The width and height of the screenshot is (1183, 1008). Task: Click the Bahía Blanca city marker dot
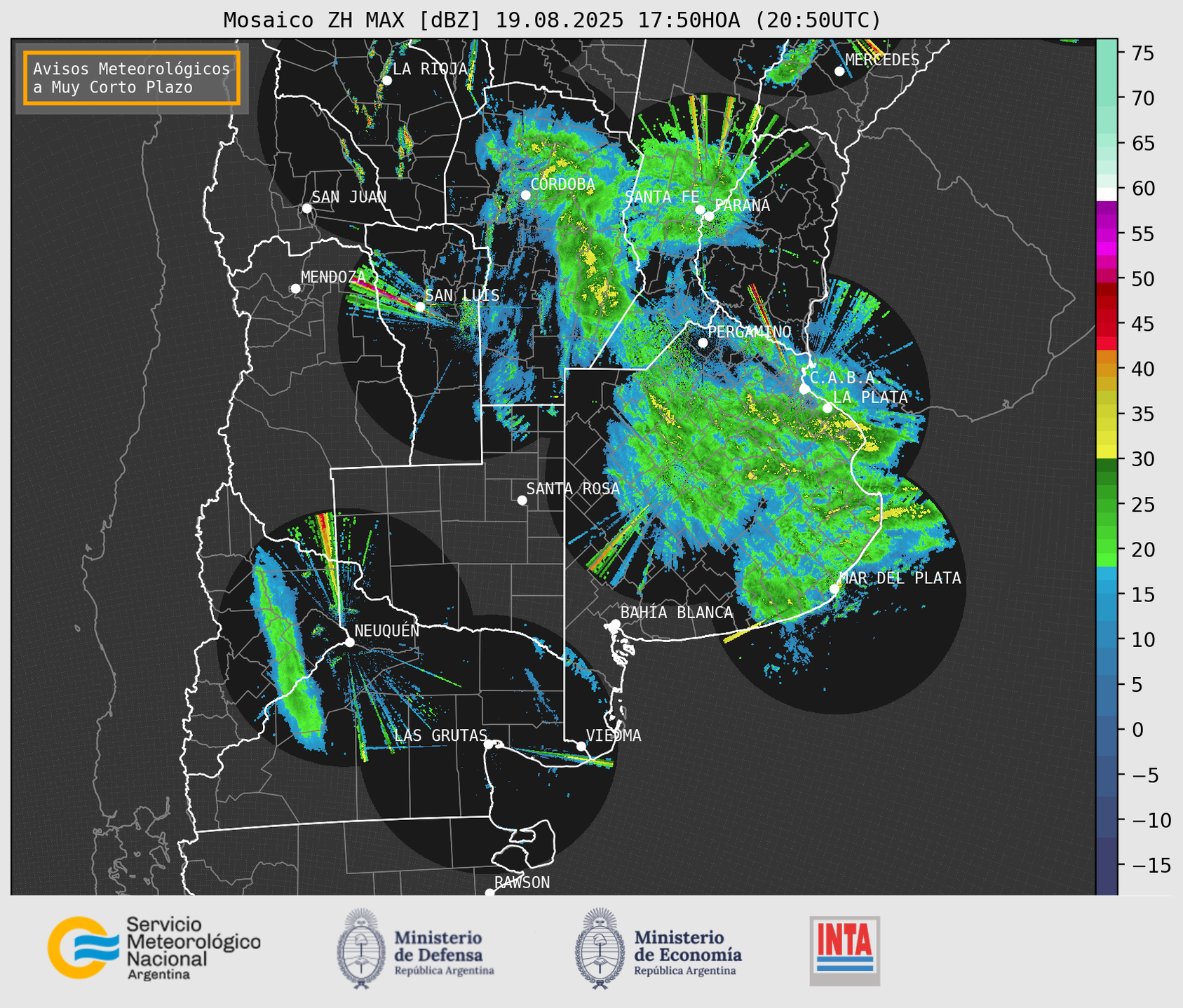[x=615, y=624]
